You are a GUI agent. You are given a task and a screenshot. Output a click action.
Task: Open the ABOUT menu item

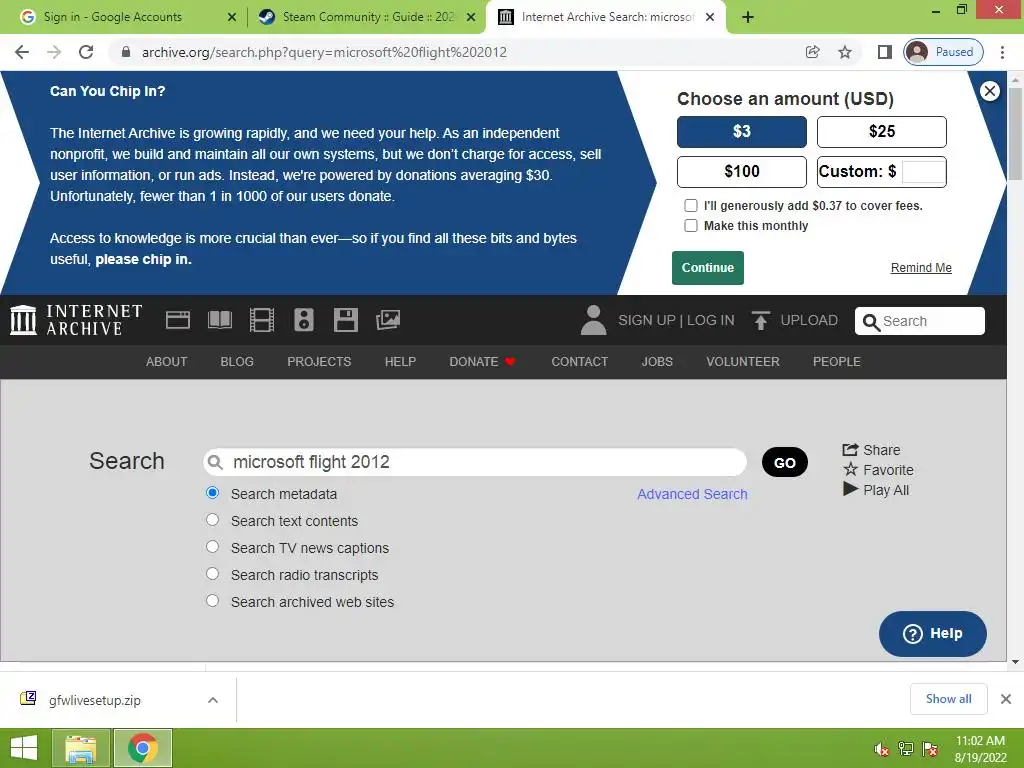pos(167,362)
